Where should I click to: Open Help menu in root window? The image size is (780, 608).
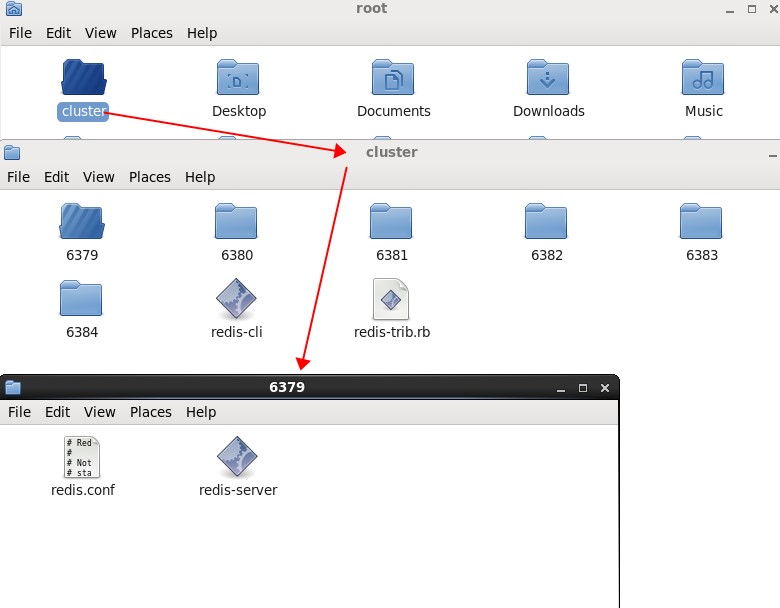point(202,33)
